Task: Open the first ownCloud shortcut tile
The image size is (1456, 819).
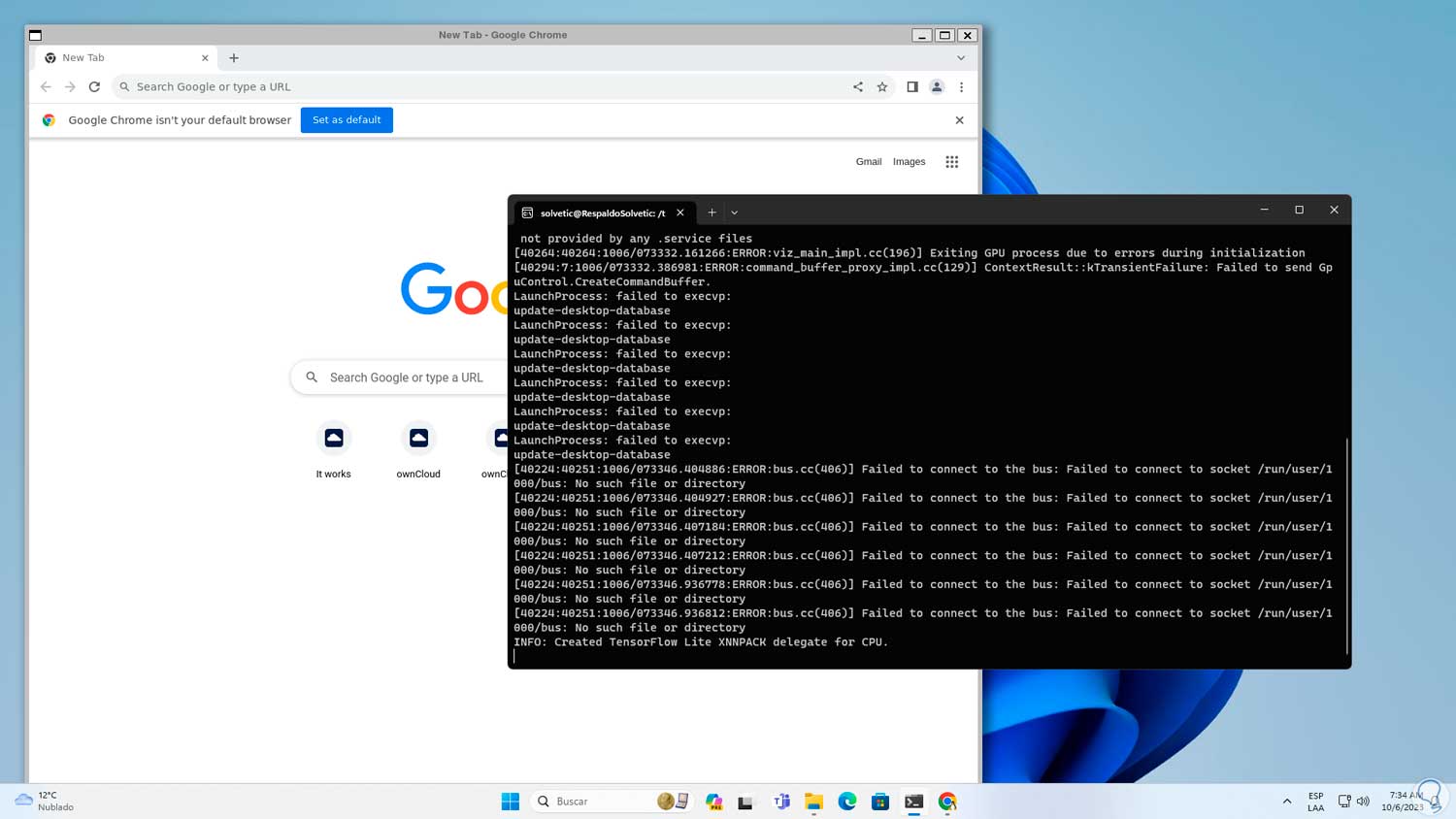Action: pos(418,451)
